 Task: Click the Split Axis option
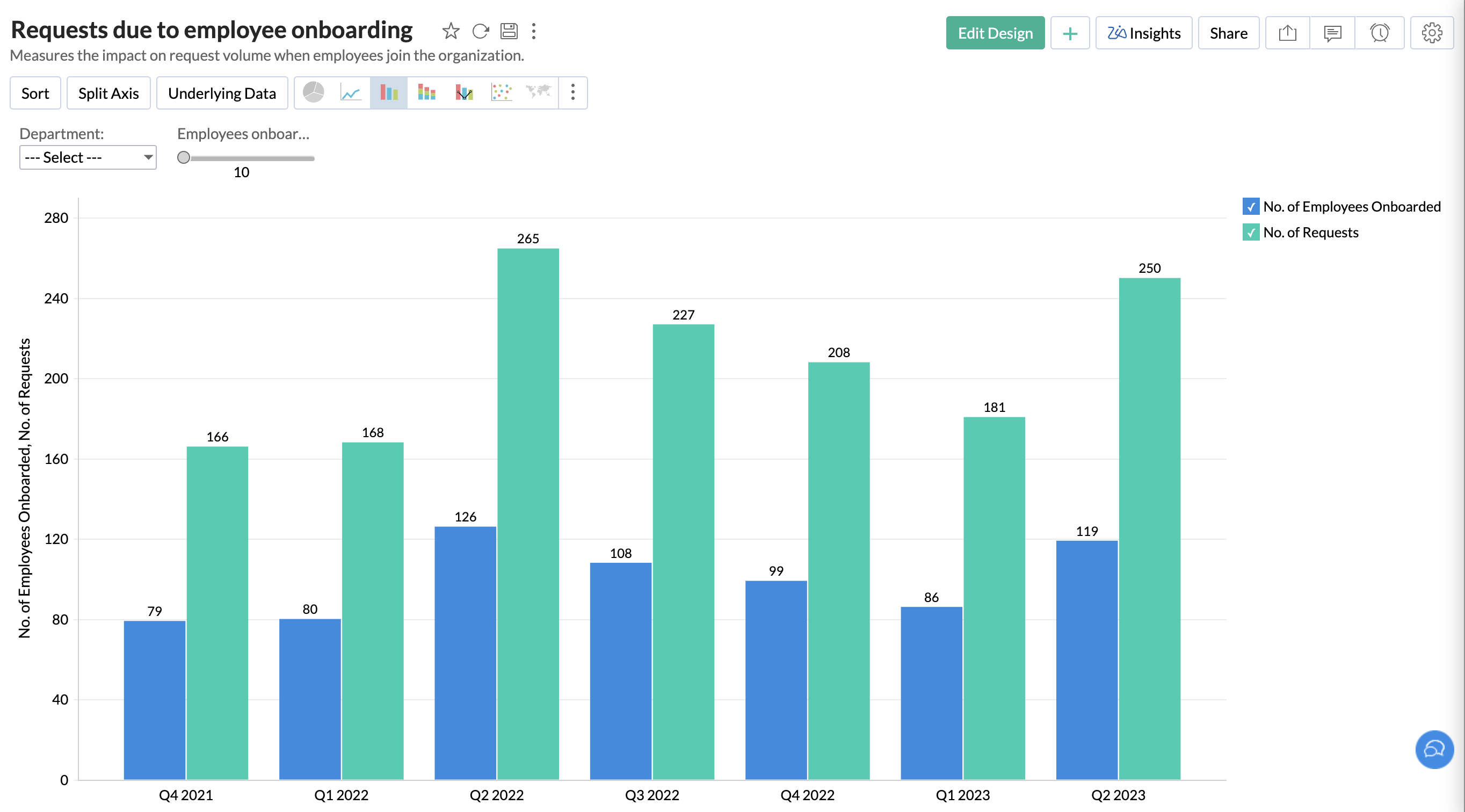(x=108, y=93)
